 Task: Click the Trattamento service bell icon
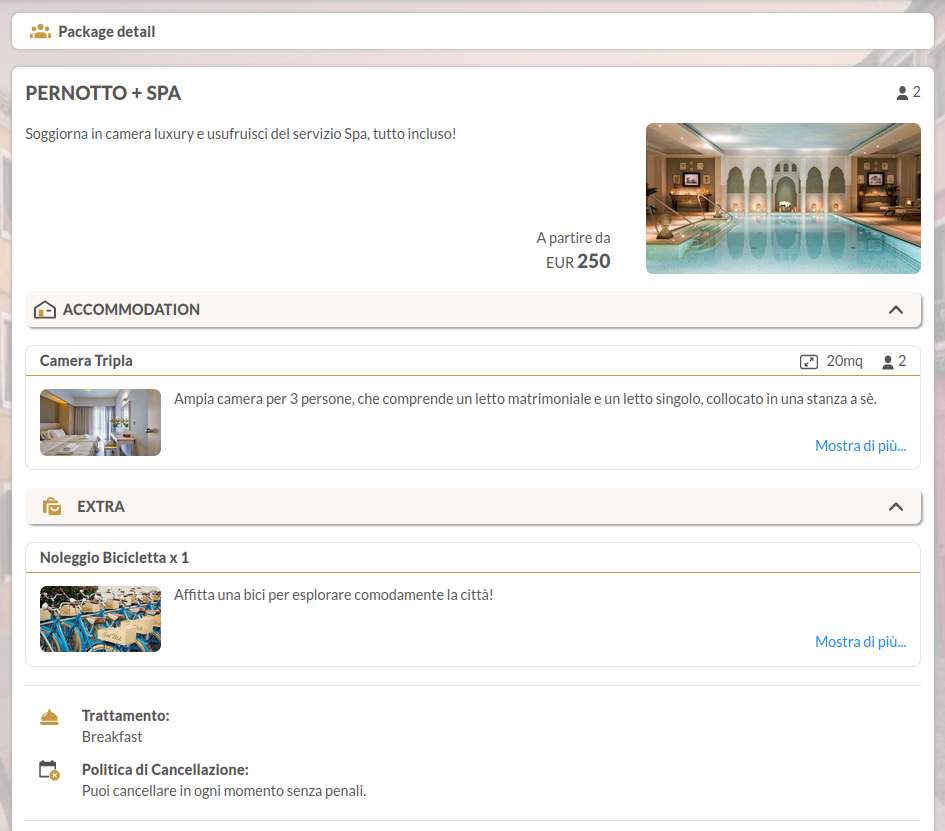pyautogui.click(x=49, y=718)
